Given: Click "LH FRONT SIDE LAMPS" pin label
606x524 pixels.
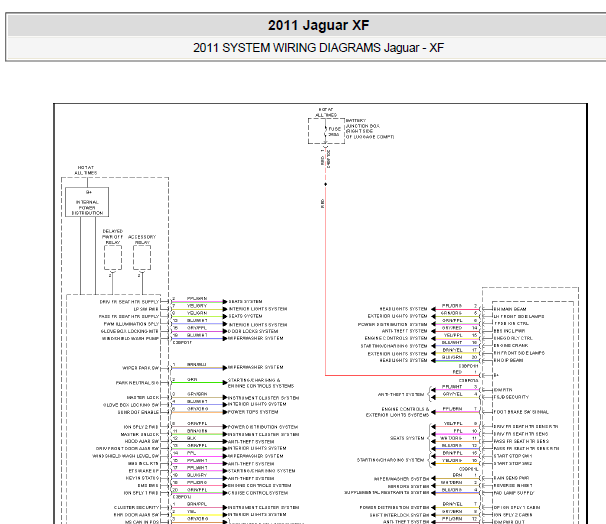Looking at the screenshot, I should coord(519,316).
